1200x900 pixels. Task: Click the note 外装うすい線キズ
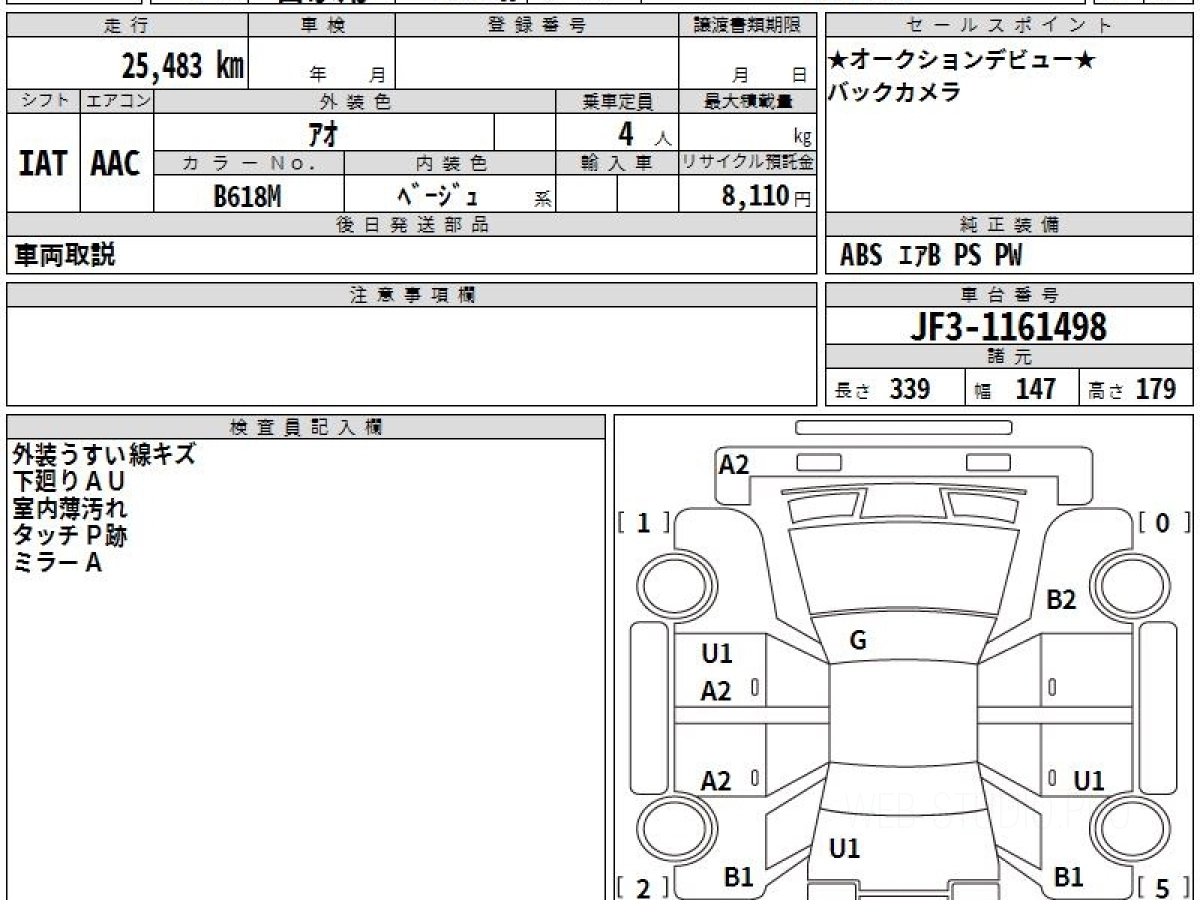pos(104,455)
